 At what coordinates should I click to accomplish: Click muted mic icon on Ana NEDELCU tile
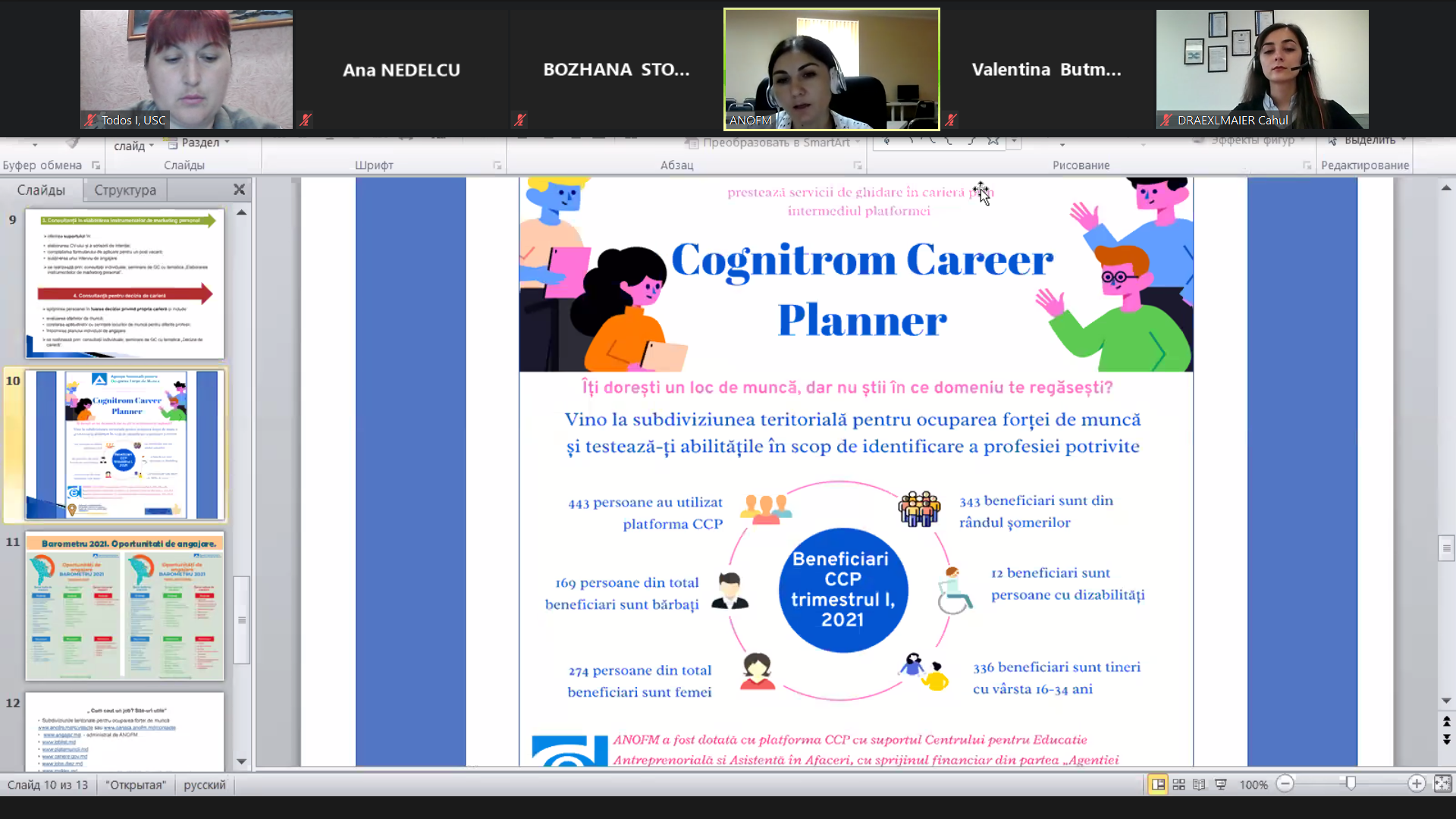coord(306,120)
